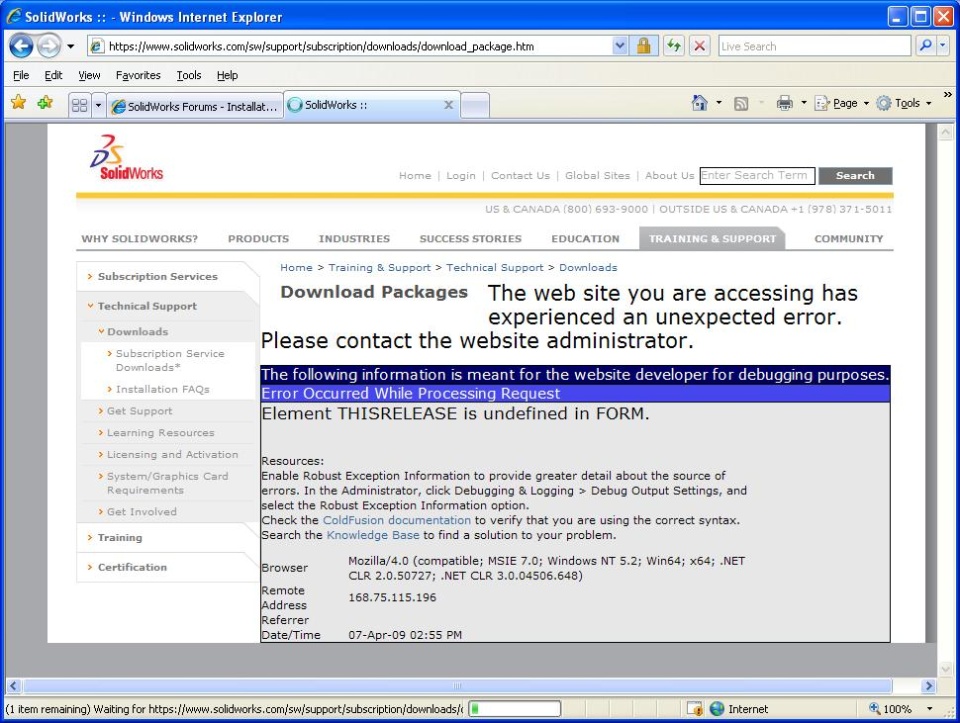Image resolution: width=960 pixels, height=723 pixels.
Task: Expand Training sidebar section
Action: tap(119, 538)
